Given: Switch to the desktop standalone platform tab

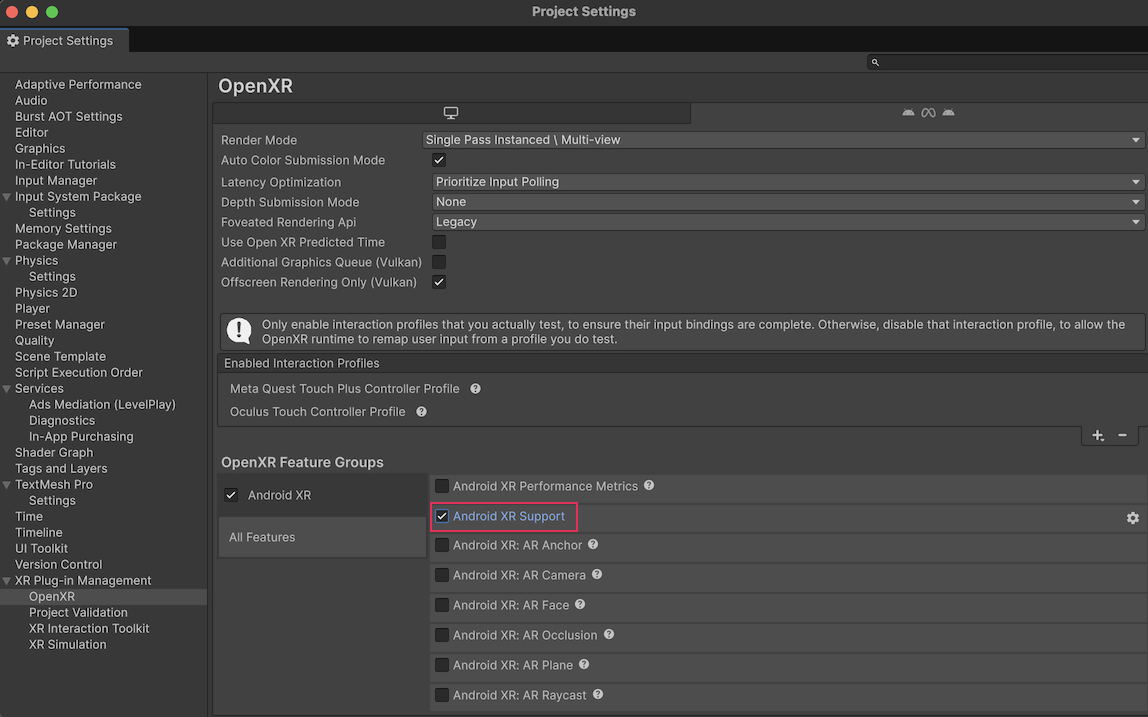Looking at the screenshot, I should coord(451,113).
